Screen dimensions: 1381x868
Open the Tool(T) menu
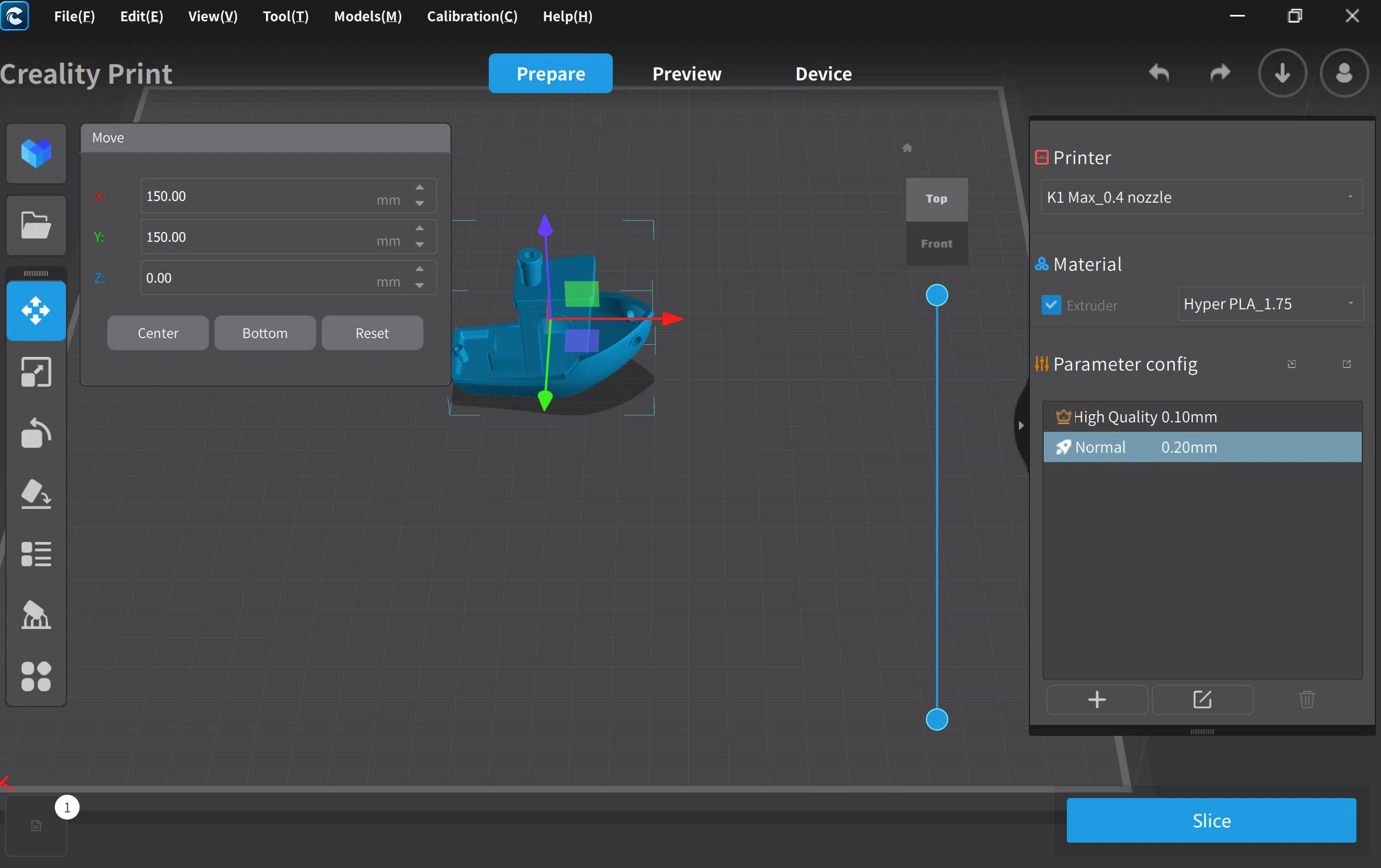(285, 16)
